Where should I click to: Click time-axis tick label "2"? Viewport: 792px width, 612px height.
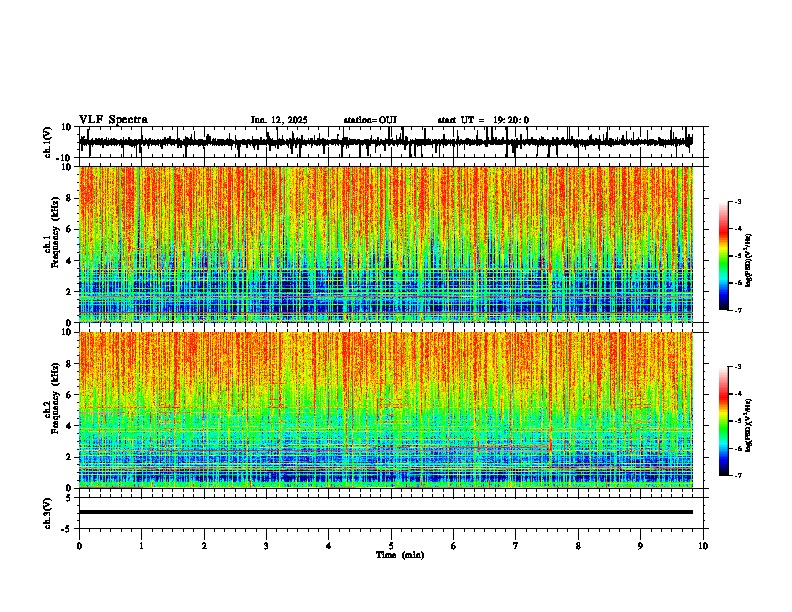204,546
